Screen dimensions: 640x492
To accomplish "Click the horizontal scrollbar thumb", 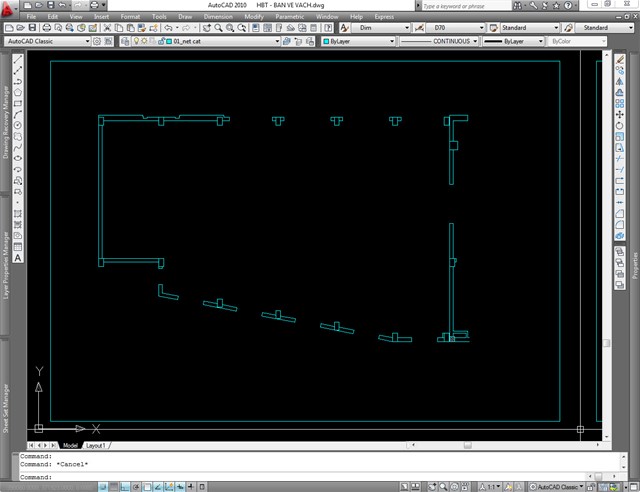I will pyautogui.click(x=467, y=445).
